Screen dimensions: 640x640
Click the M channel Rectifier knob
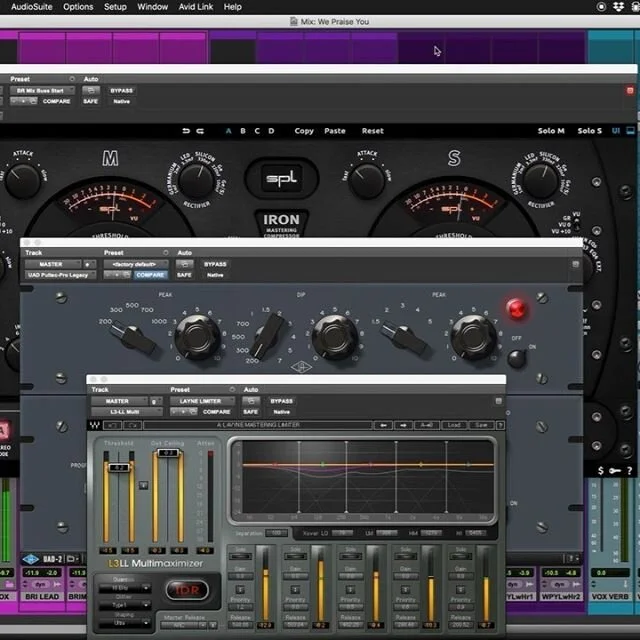click(197, 181)
